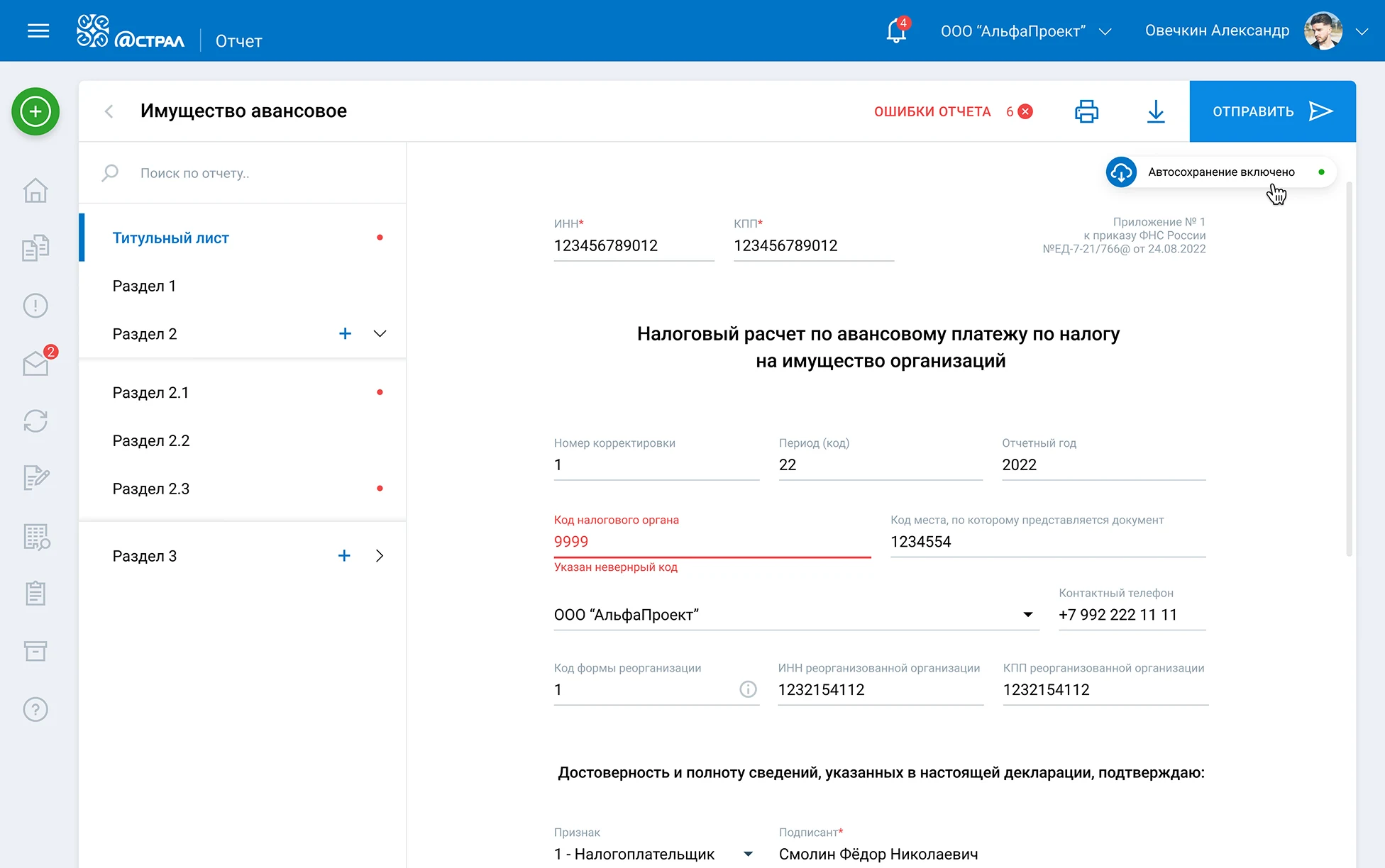
Task: Select Раздел 1 section
Action: point(242,286)
